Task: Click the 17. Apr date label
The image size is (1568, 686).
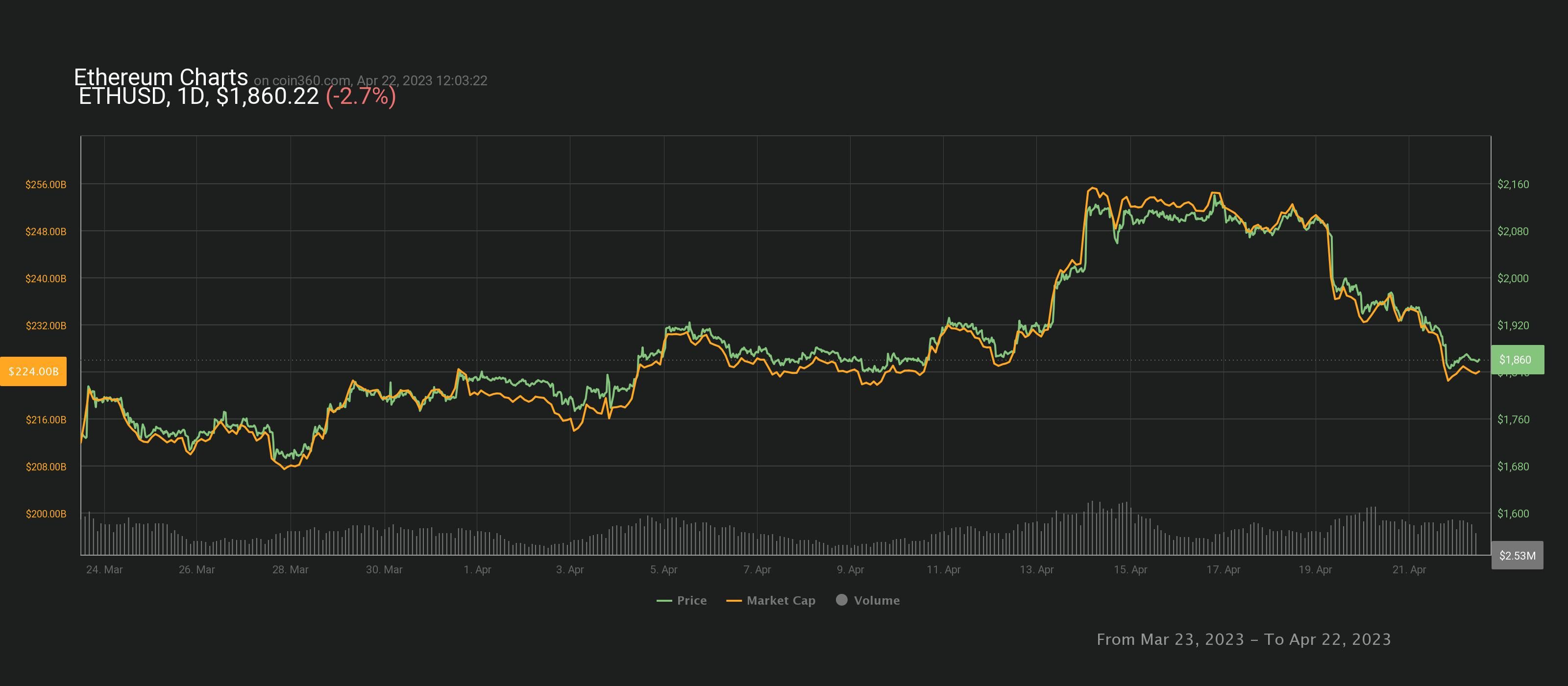Action: (1224, 570)
